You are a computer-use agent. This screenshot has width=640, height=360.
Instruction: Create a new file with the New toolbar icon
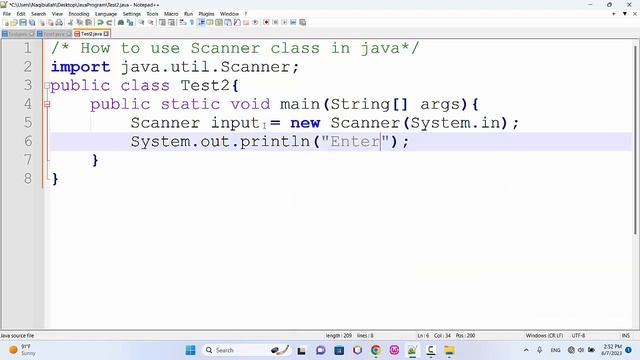(7, 22)
